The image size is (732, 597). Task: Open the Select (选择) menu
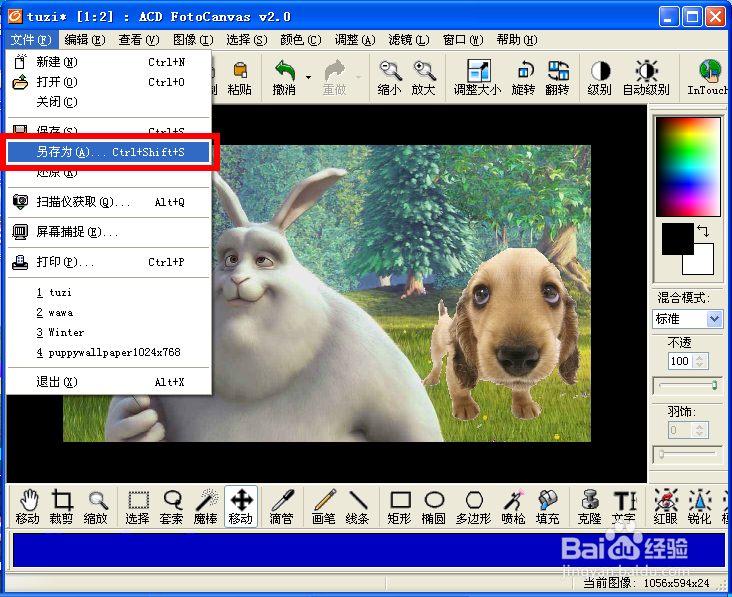(x=246, y=40)
